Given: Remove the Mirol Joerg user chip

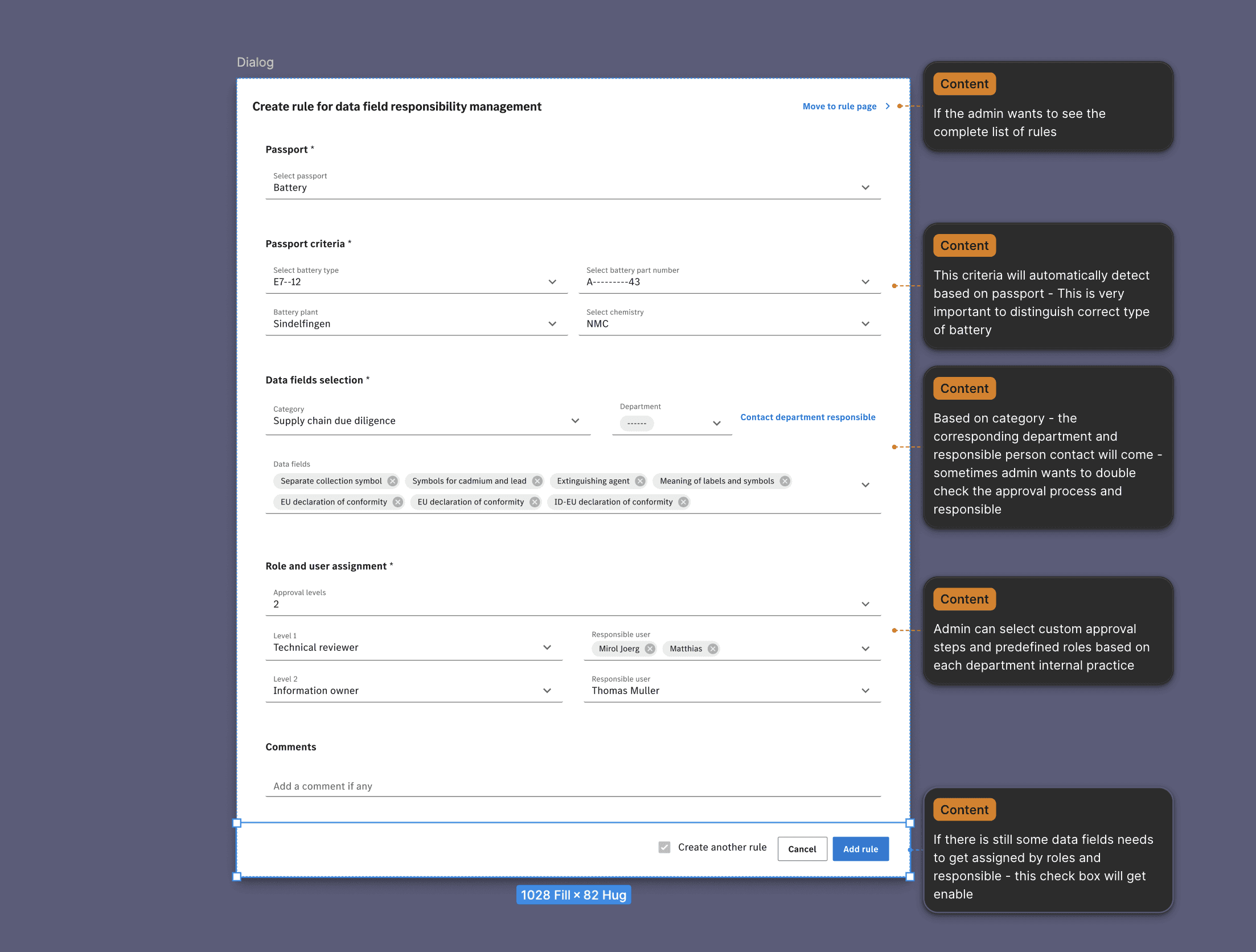Looking at the screenshot, I should [x=650, y=649].
